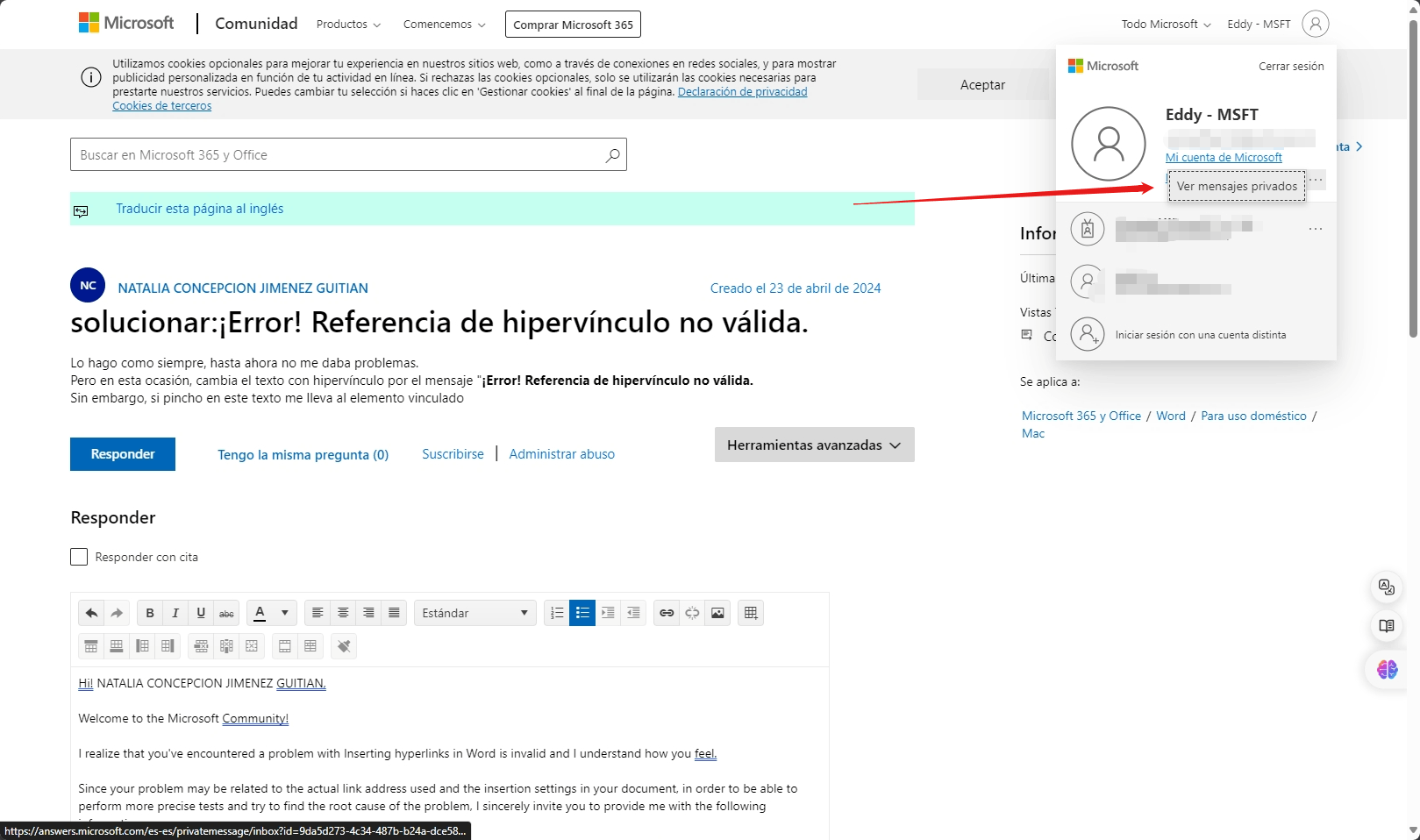Open 'Declaración de privacidad' link
This screenshot has height=840, width=1420.
tap(742, 92)
